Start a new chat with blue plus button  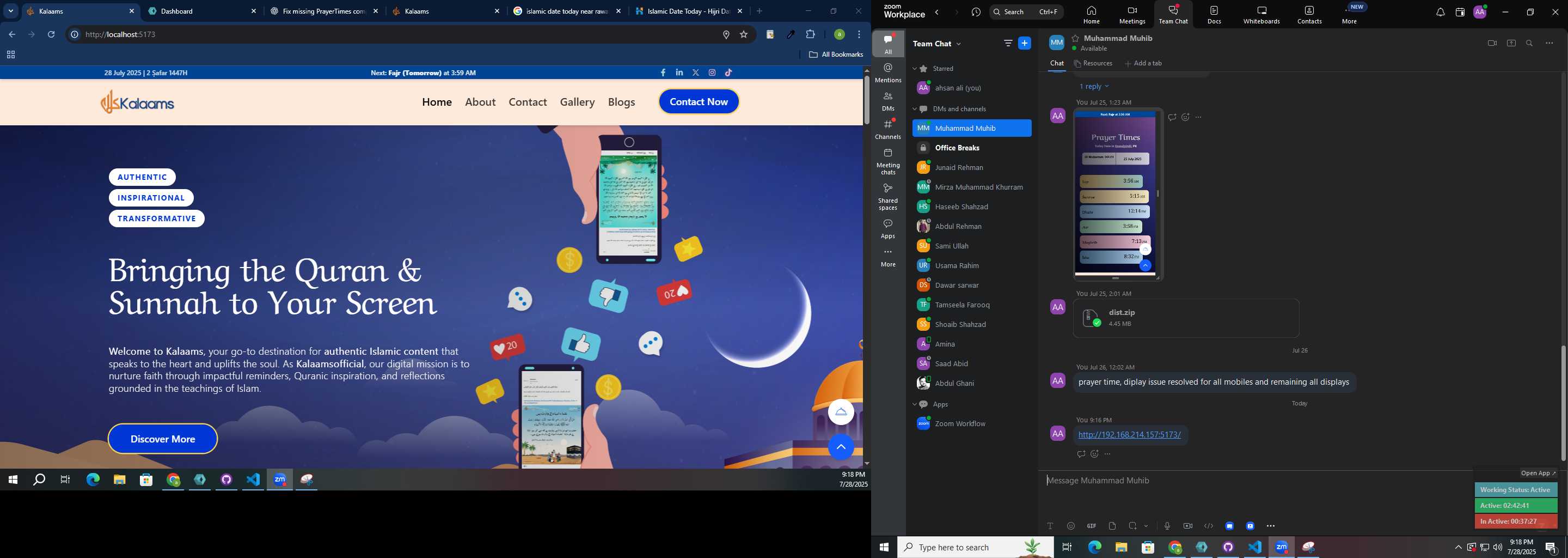pos(1025,43)
